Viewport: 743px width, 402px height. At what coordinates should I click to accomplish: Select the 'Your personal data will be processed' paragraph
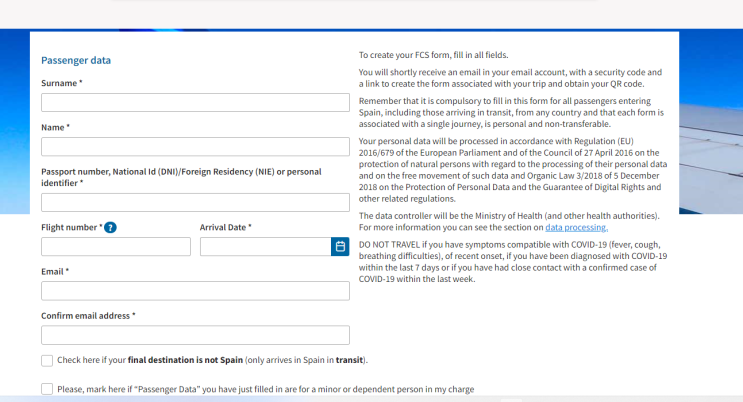coord(513,170)
